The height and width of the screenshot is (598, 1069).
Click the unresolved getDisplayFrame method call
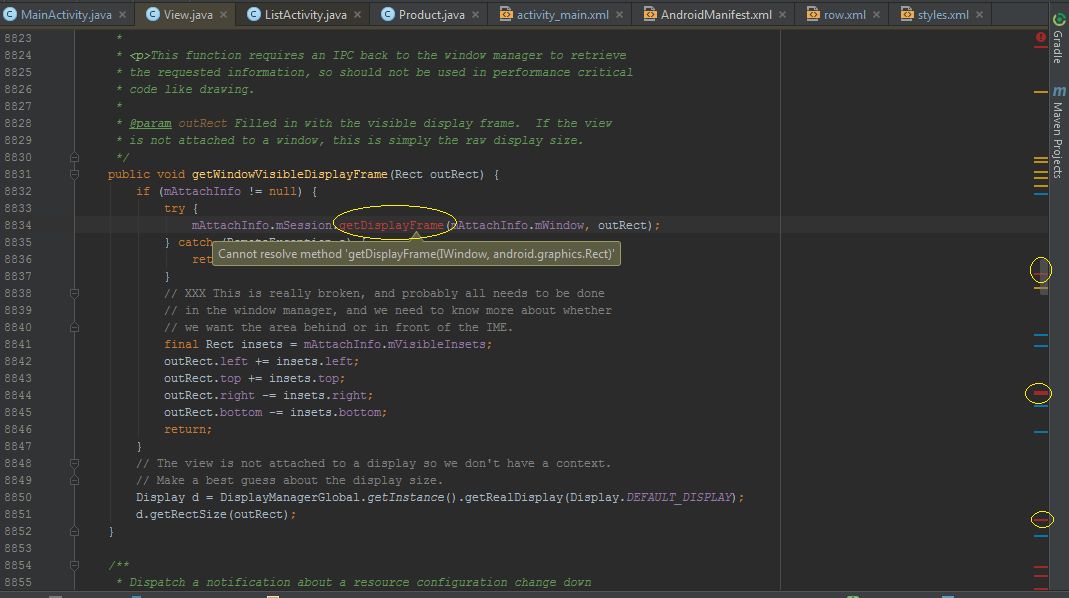[x=391, y=225]
